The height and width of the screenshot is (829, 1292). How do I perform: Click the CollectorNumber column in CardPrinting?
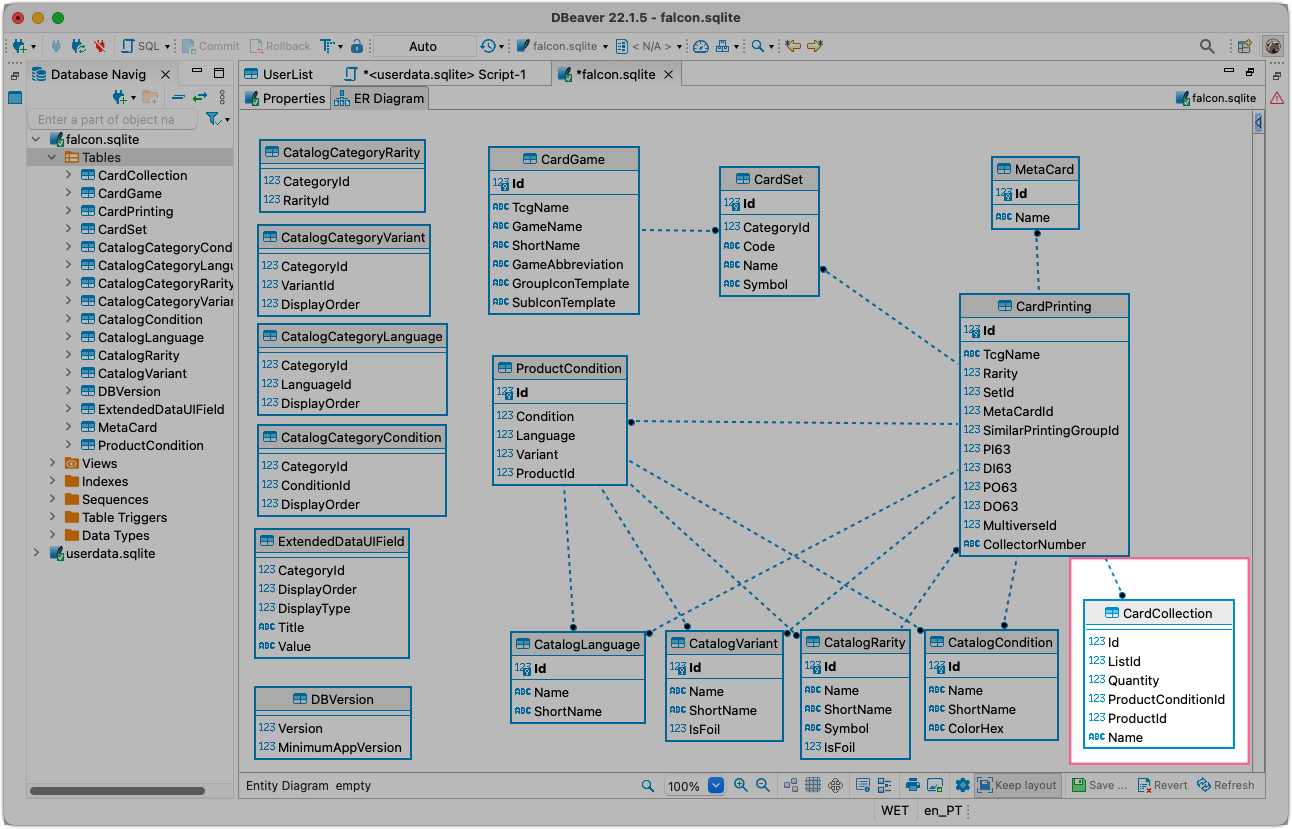point(1034,545)
